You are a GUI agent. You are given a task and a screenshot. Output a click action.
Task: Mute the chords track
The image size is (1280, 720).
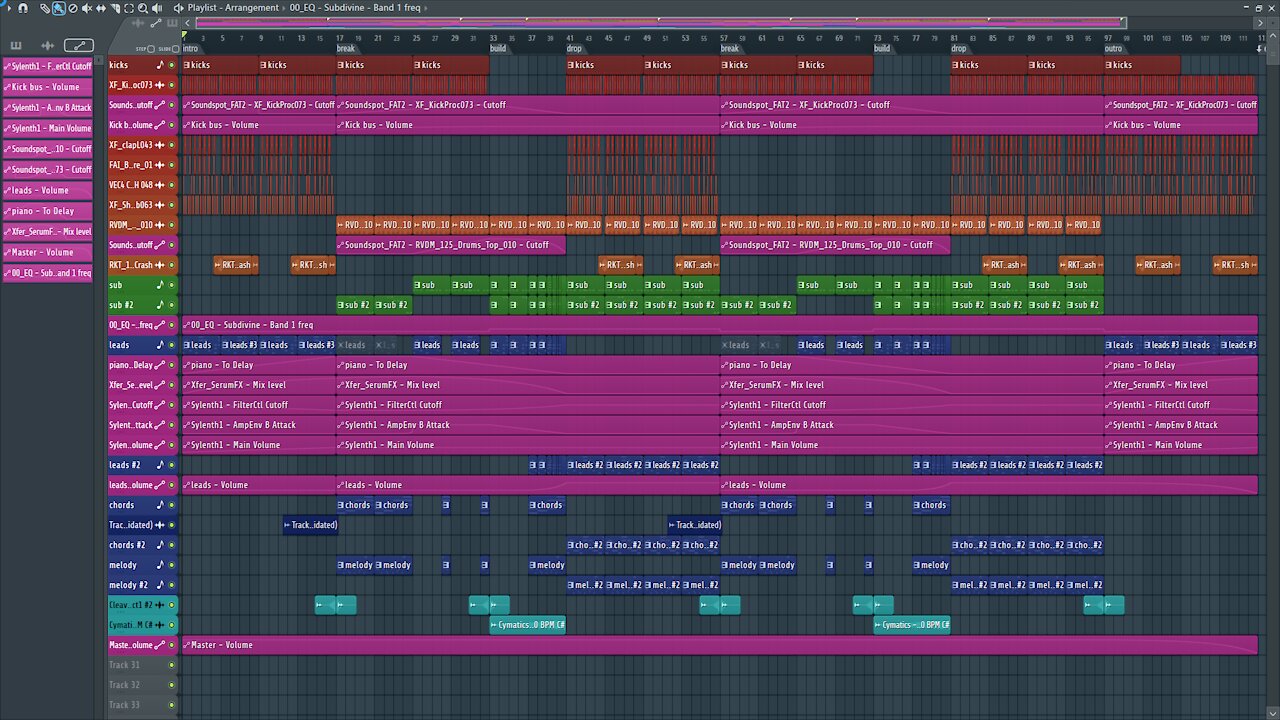[x=172, y=505]
